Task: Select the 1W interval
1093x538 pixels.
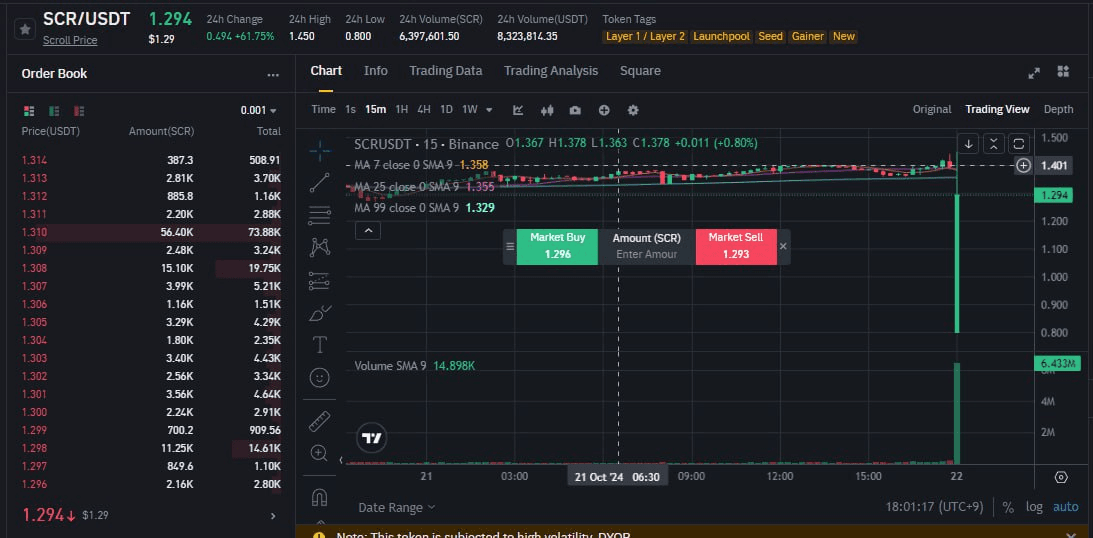Action: 470,109
